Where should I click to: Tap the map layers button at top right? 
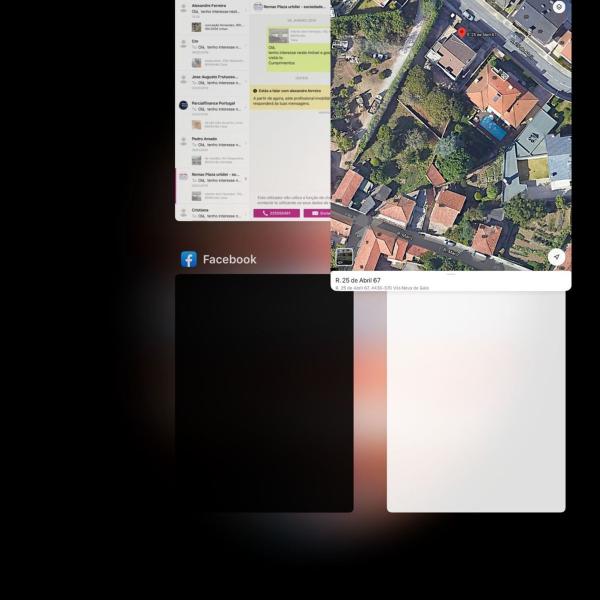click(x=558, y=7)
